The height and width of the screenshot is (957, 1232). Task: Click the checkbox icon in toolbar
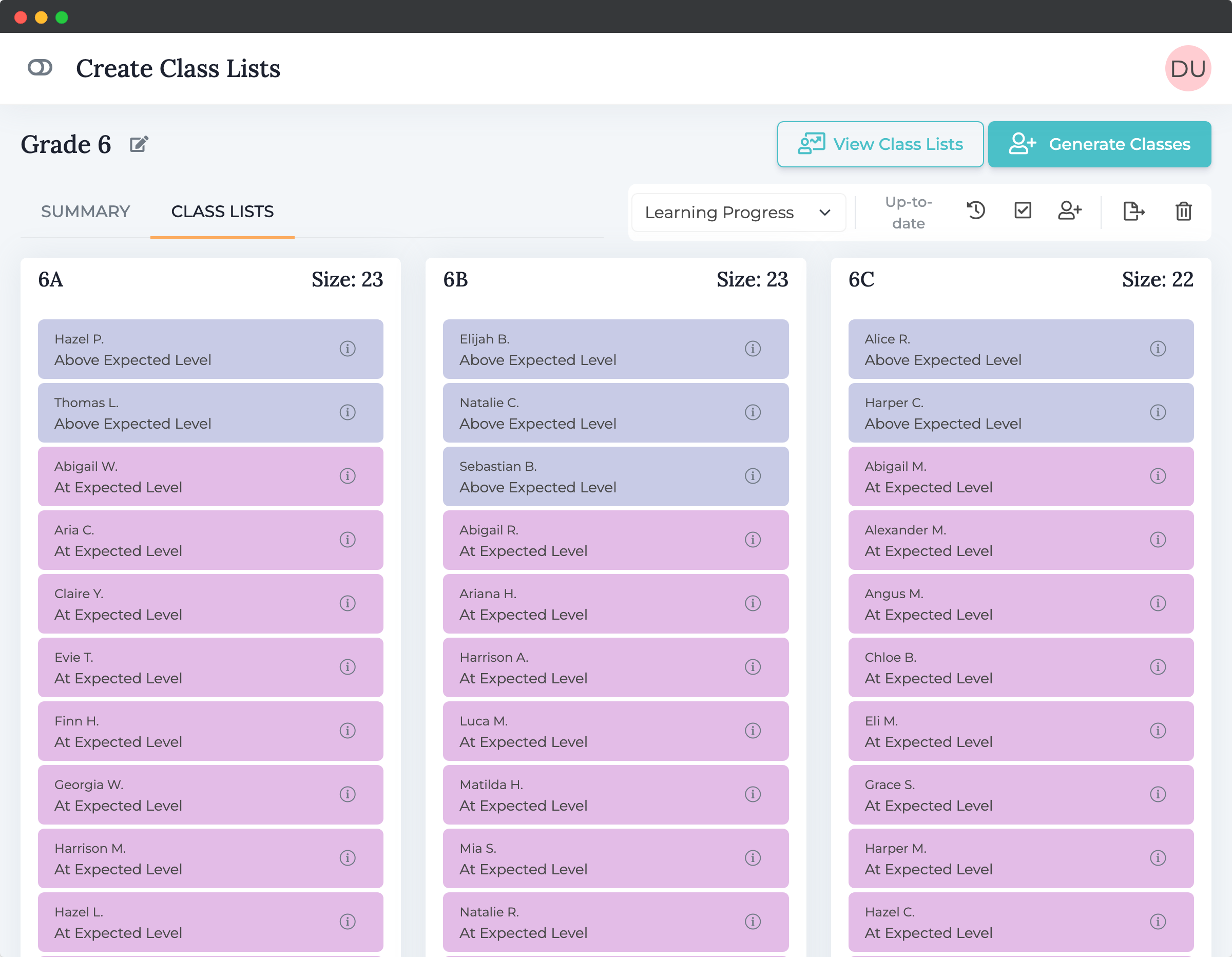[x=1023, y=211]
